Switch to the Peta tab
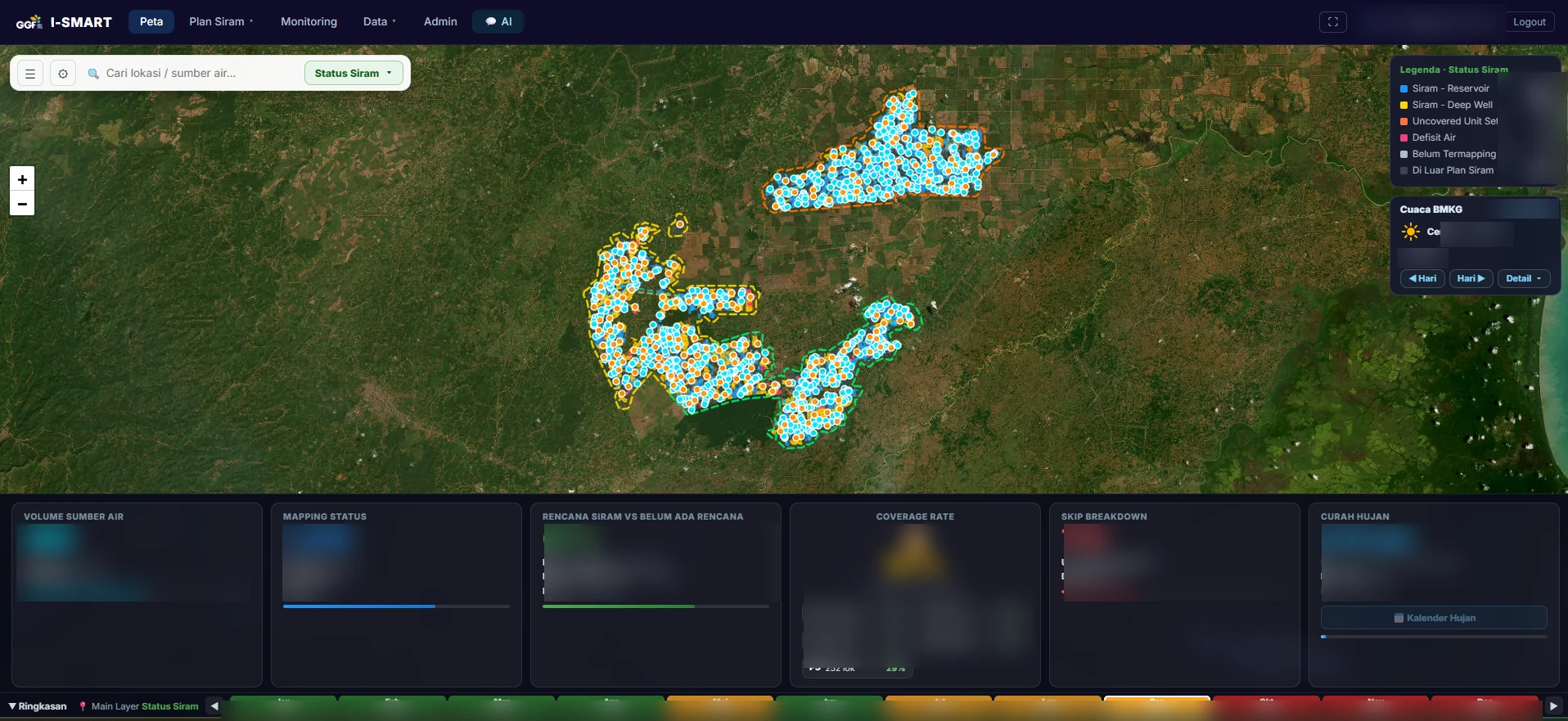 [x=151, y=22]
